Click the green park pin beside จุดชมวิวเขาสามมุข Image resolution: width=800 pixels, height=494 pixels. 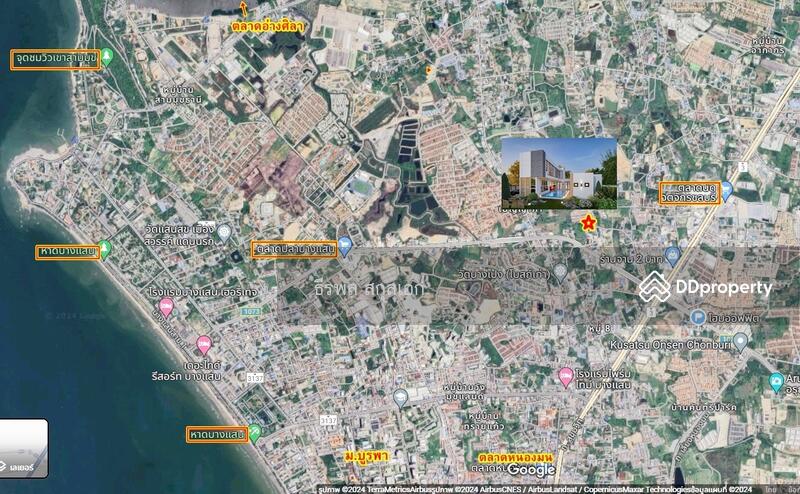coord(108,58)
